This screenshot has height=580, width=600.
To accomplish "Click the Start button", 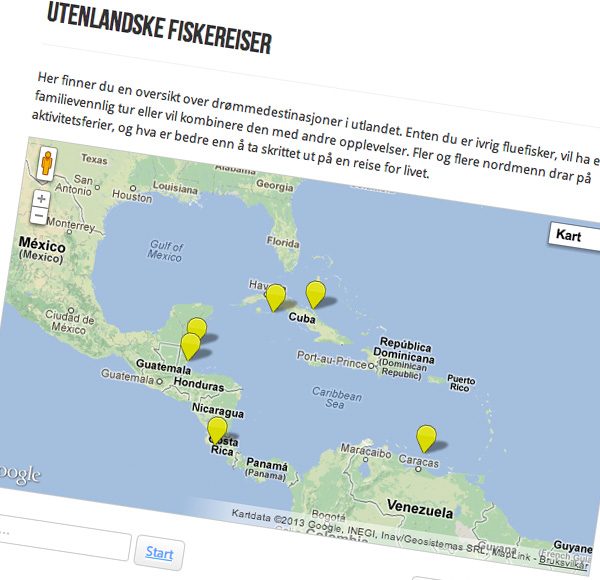I will [x=159, y=553].
